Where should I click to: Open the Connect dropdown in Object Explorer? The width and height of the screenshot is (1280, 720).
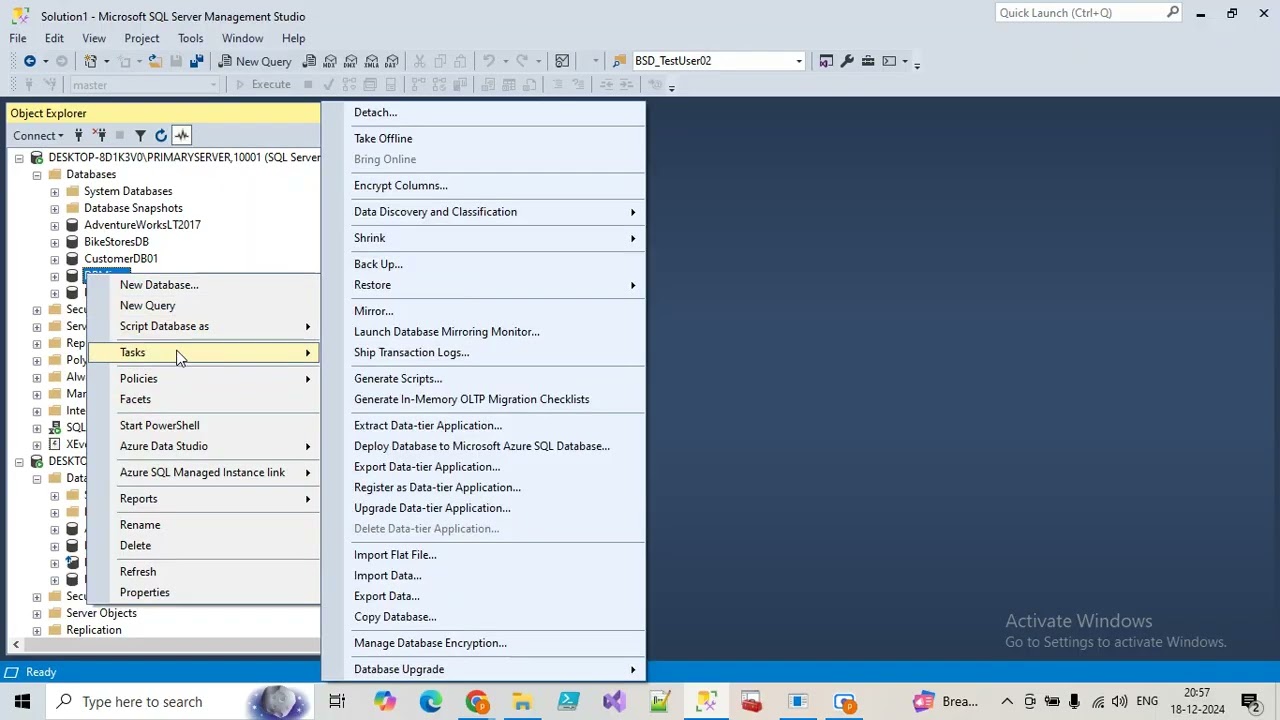tap(38, 135)
